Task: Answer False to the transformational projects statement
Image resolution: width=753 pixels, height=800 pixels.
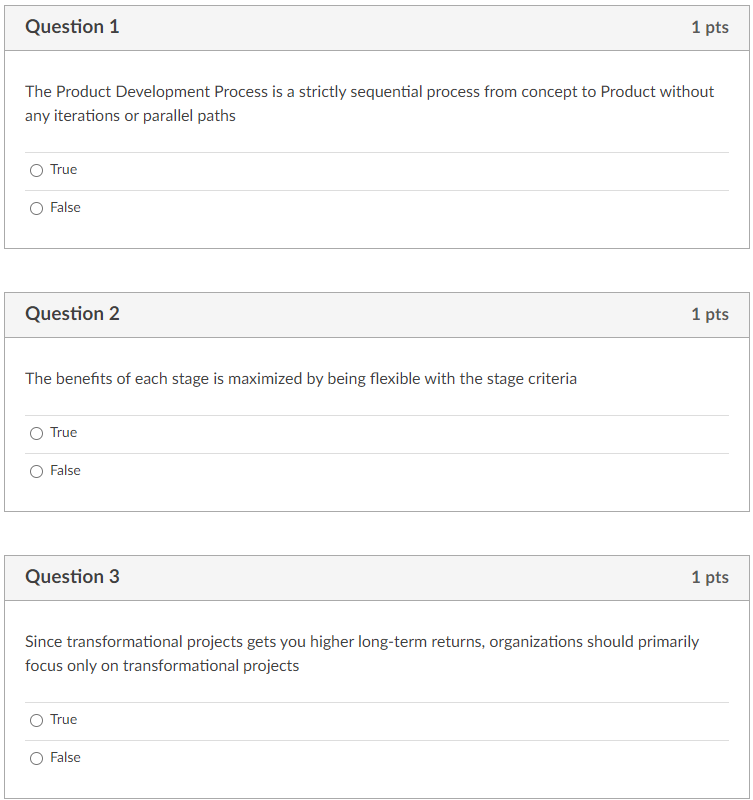Action: (36, 758)
